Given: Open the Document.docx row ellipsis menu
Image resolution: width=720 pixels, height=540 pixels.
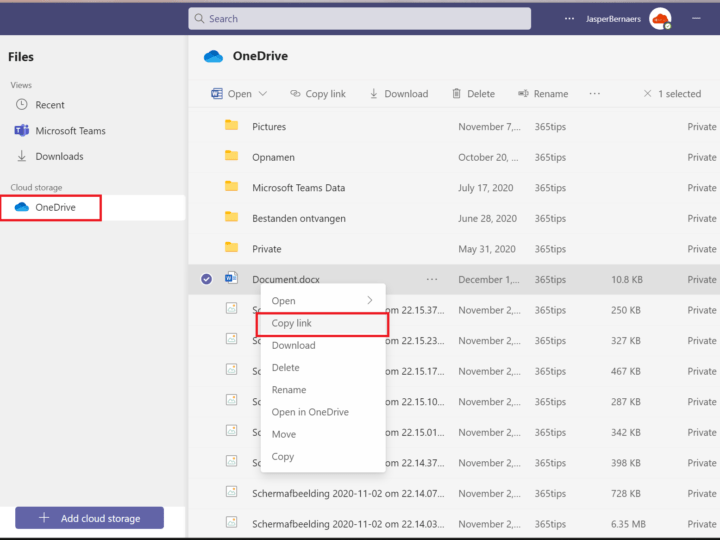Looking at the screenshot, I should click(432, 279).
